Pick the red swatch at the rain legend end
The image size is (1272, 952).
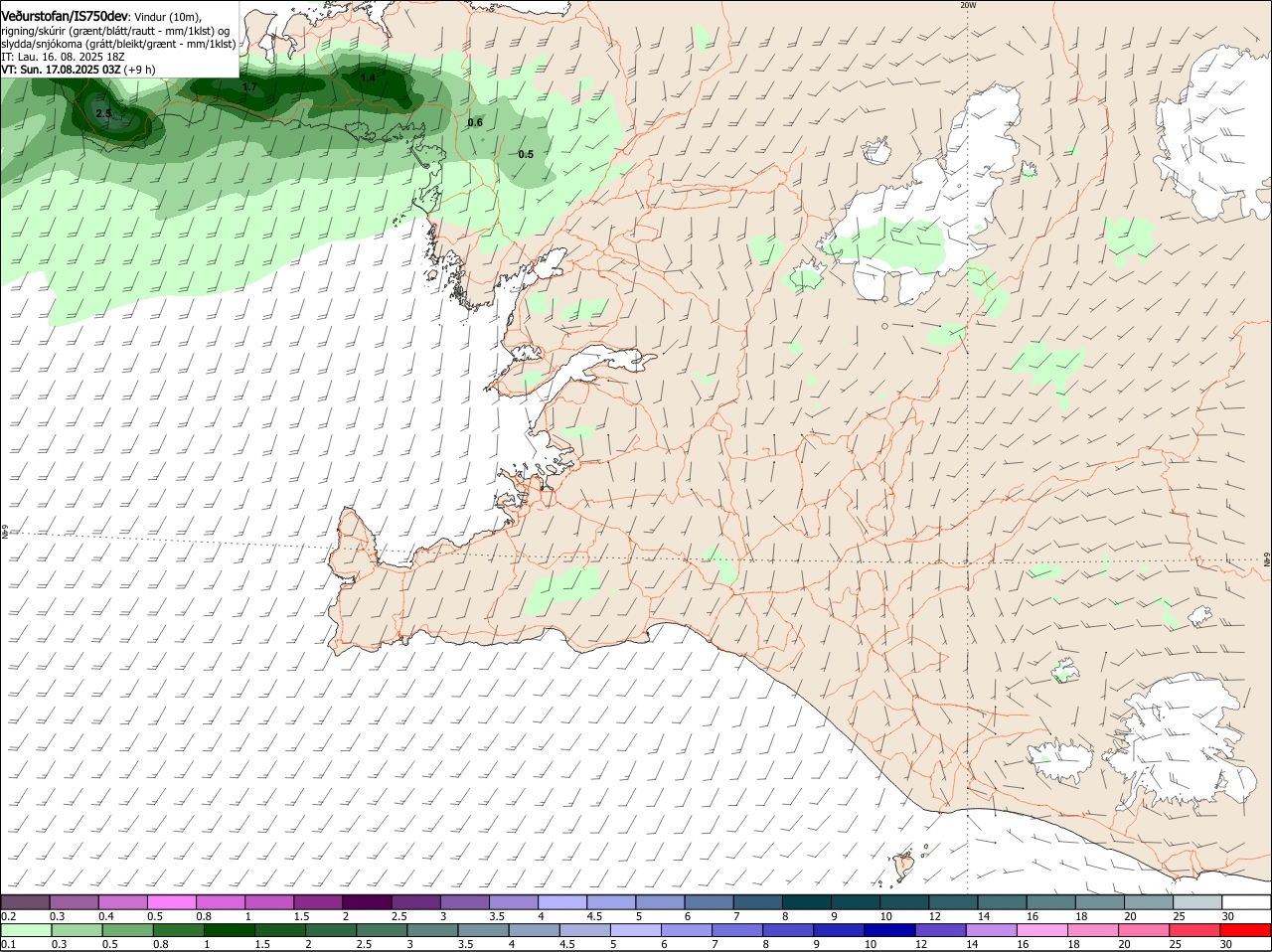click(1247, 929)
